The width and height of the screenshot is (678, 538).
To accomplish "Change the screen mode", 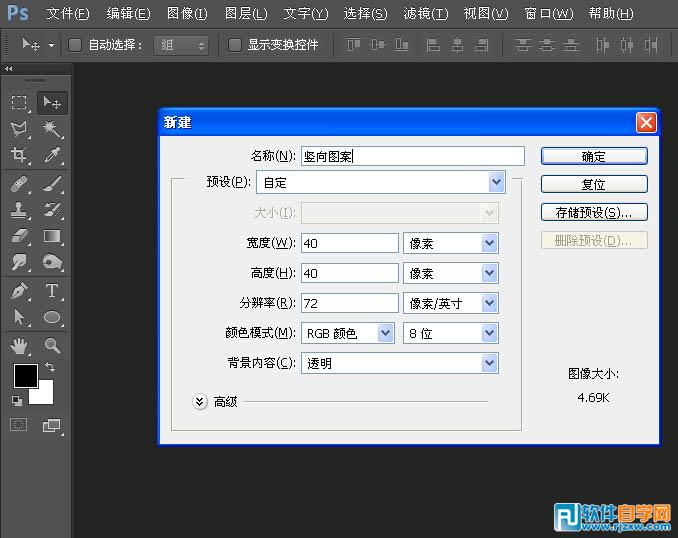I will (x=52, y=426).
